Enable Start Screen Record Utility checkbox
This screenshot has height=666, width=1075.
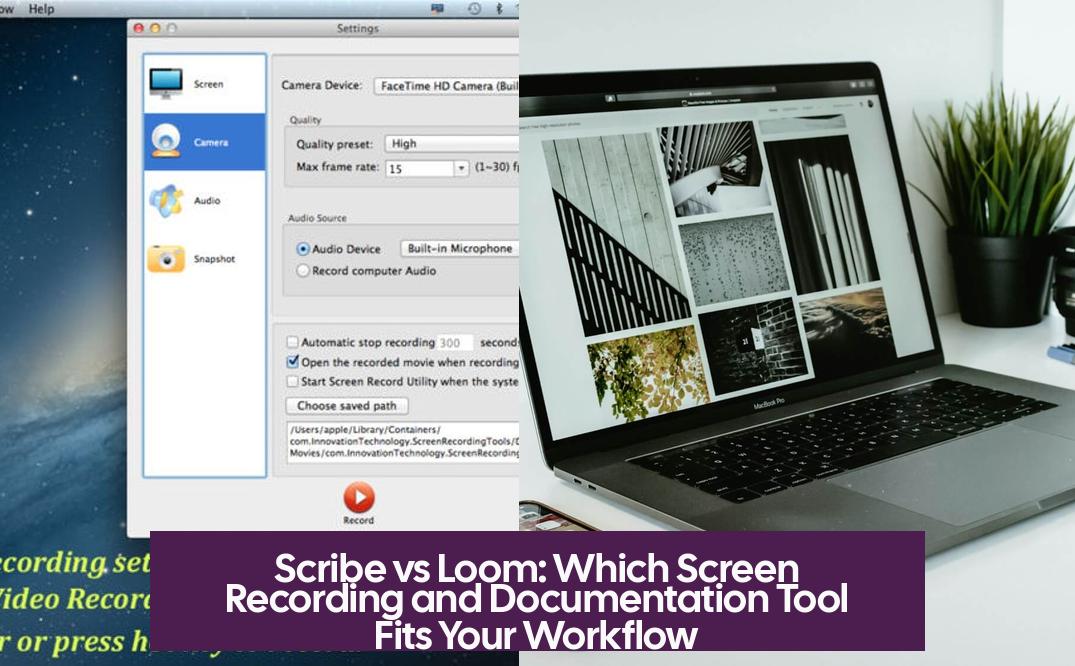point(293,381)
